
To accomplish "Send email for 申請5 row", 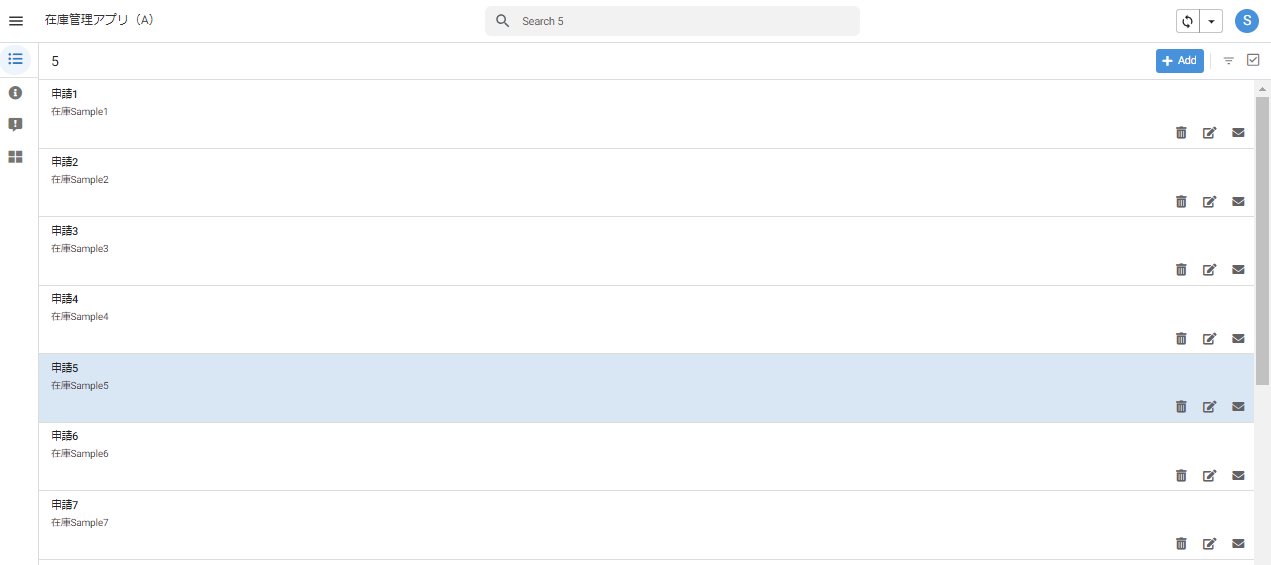I will (x=1238, y=407).
